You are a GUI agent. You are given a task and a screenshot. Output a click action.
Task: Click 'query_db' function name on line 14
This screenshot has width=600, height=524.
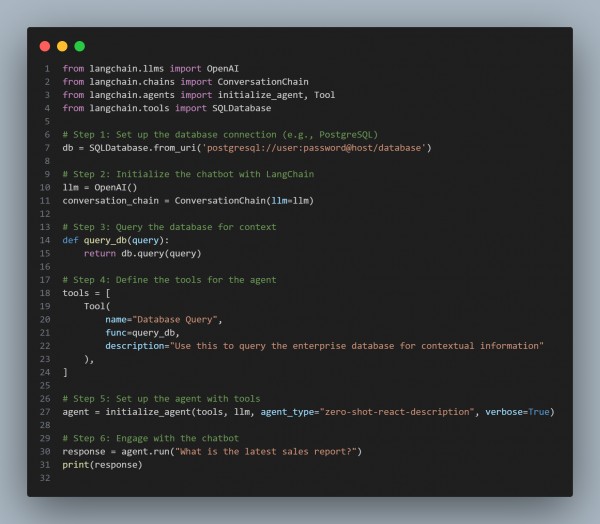[105, 240]
